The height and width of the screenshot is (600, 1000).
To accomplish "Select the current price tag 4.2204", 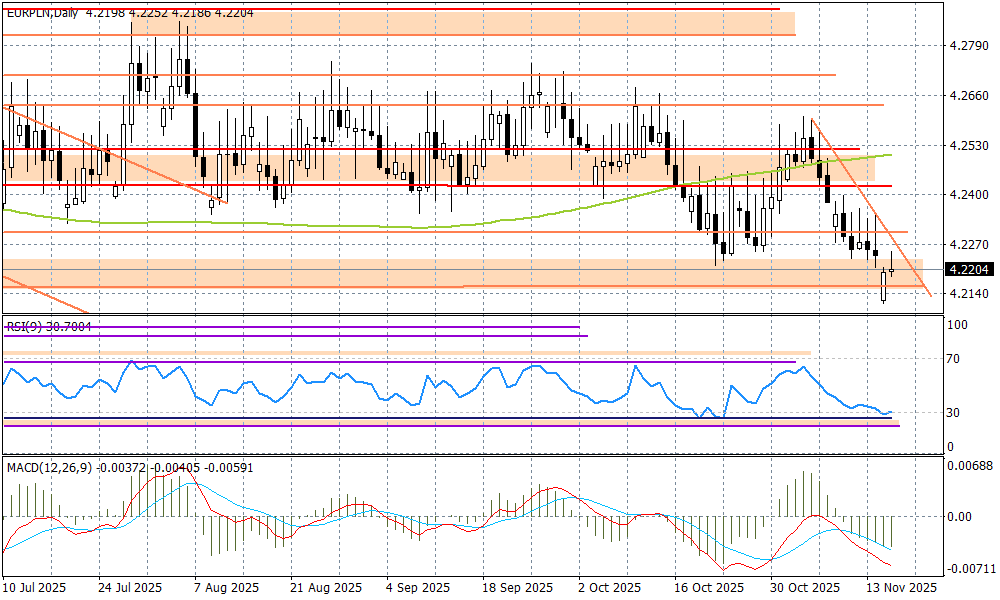I will (969, 269).
